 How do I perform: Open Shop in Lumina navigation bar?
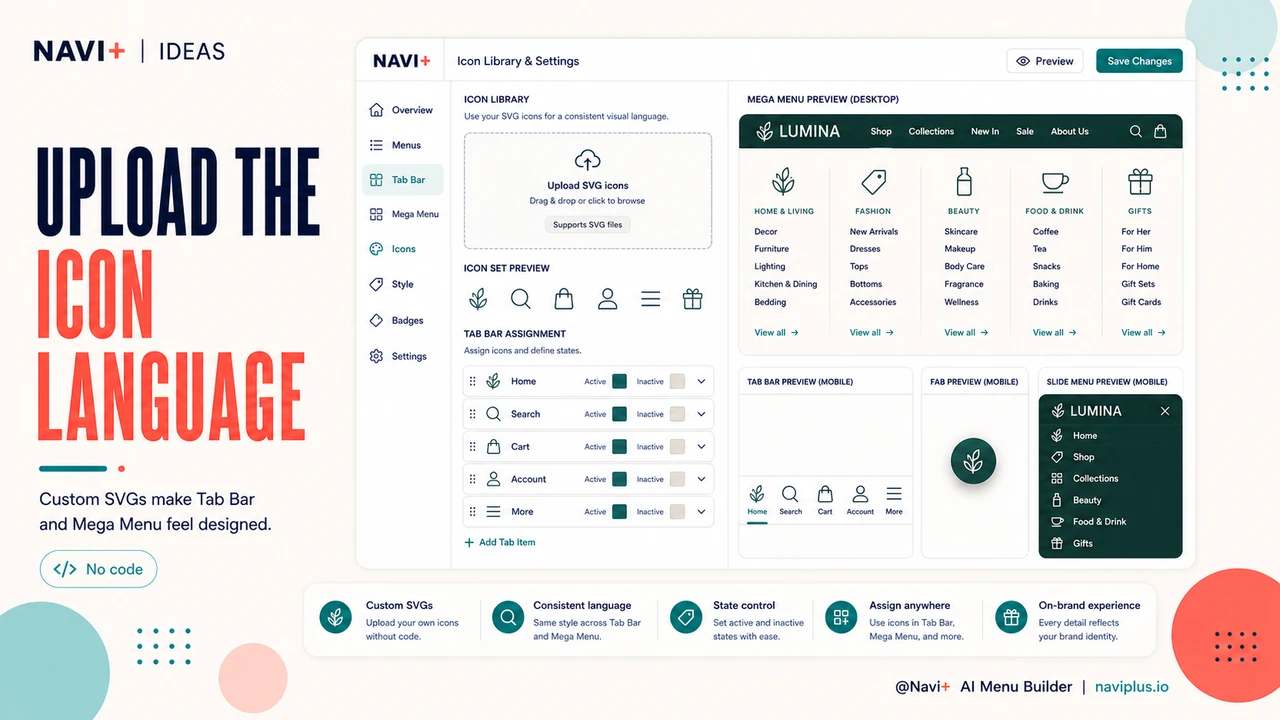pos(881,131)
